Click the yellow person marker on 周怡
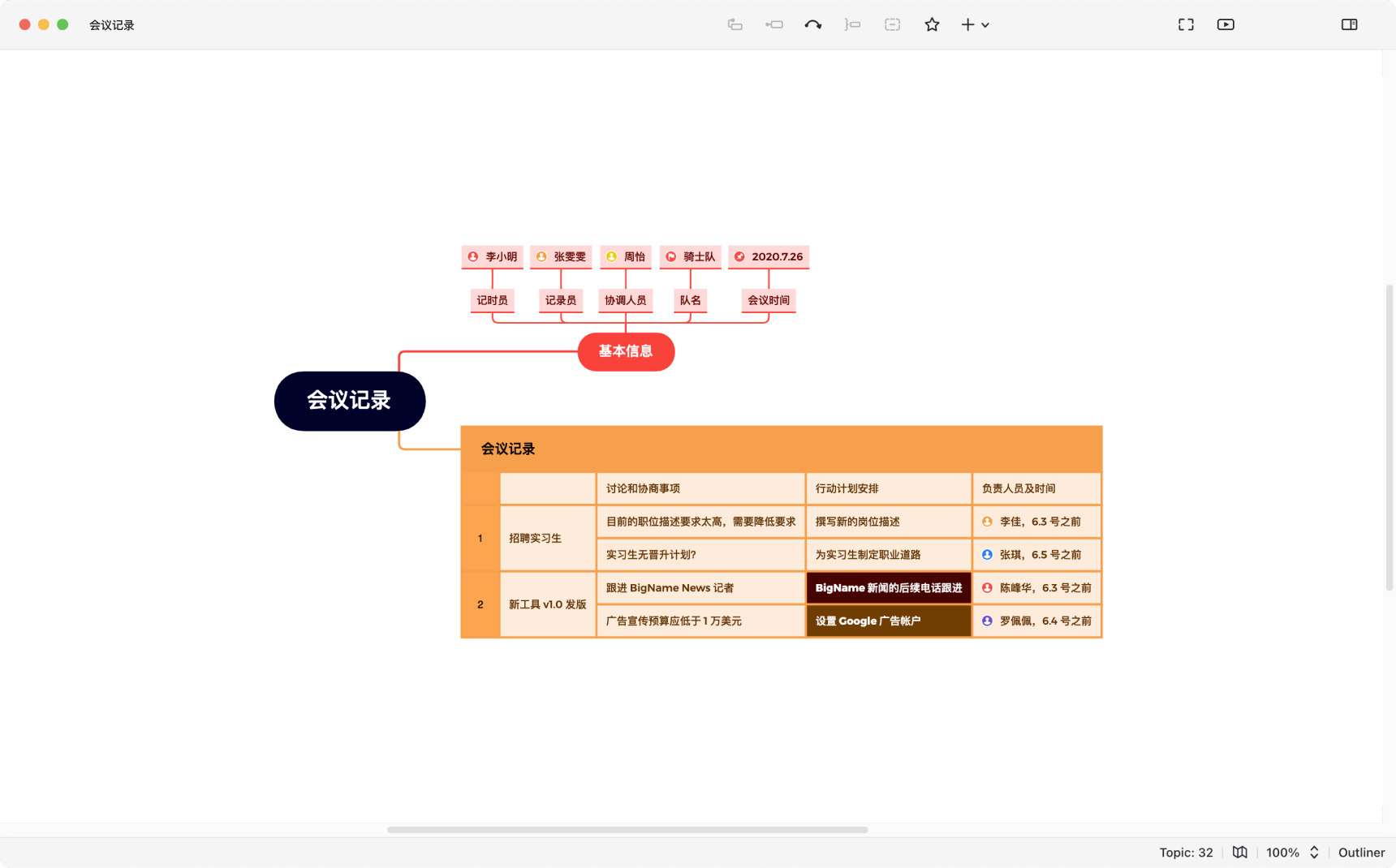This screenshot has width=1396, height=868. 611,256
